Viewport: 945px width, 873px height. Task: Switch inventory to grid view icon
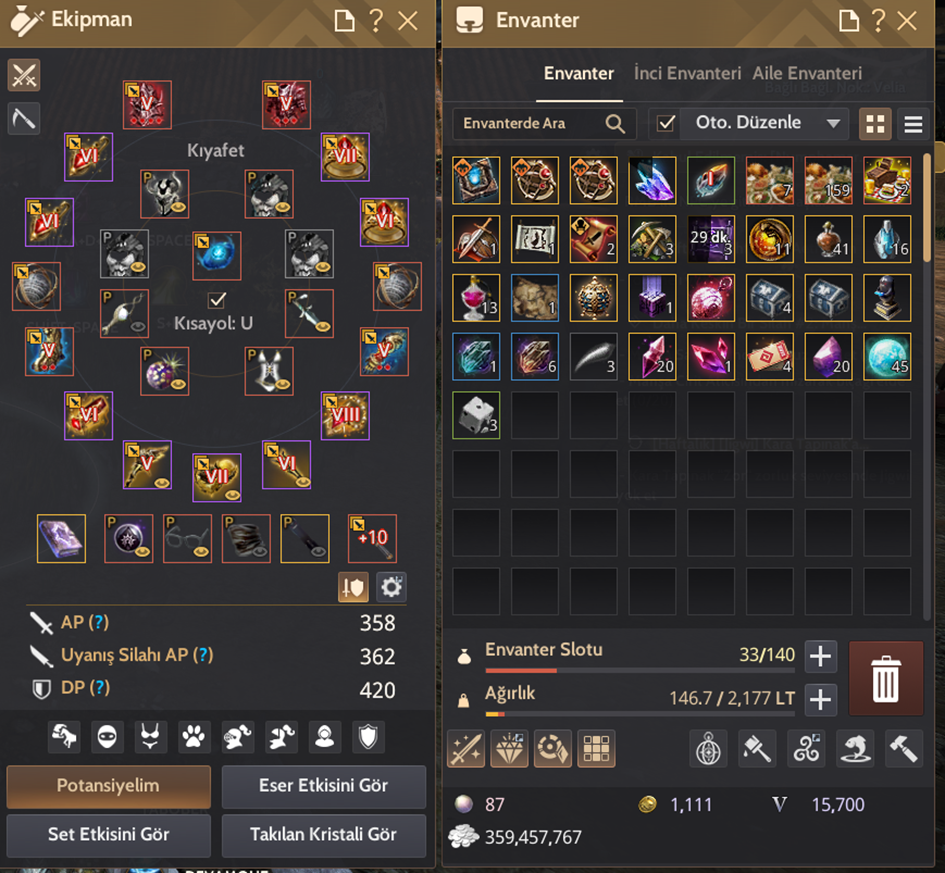click(x=875, y=124)
